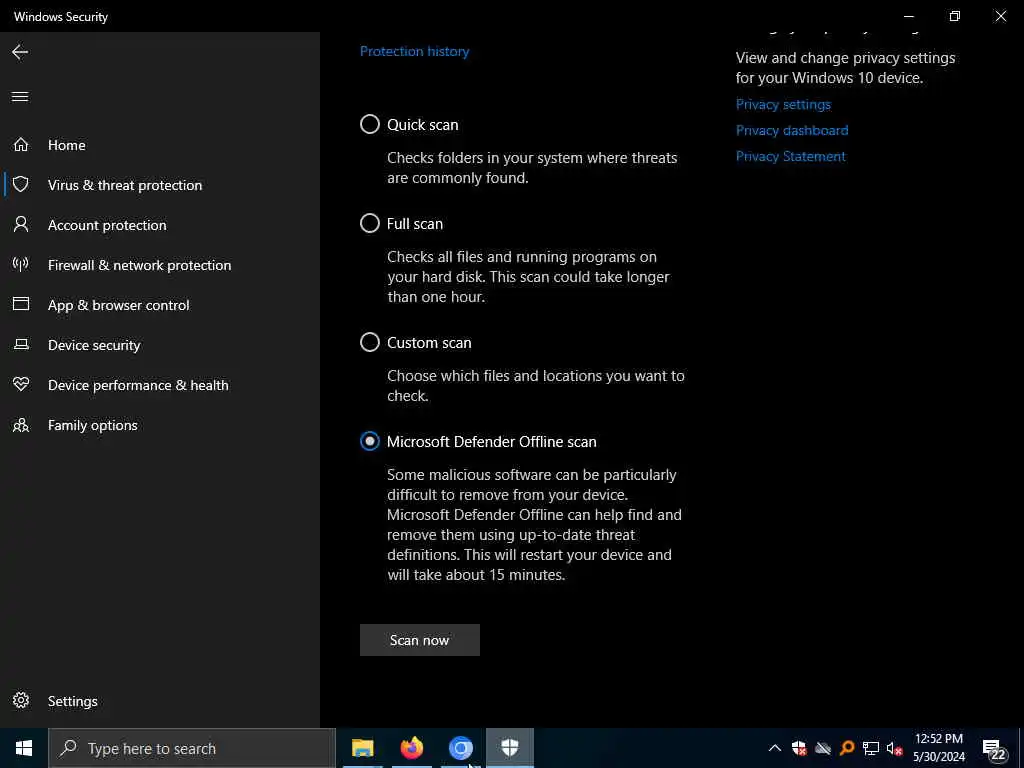Open the Privacy dashboard link
This screenshot has width=1024, height=768.
792,131
